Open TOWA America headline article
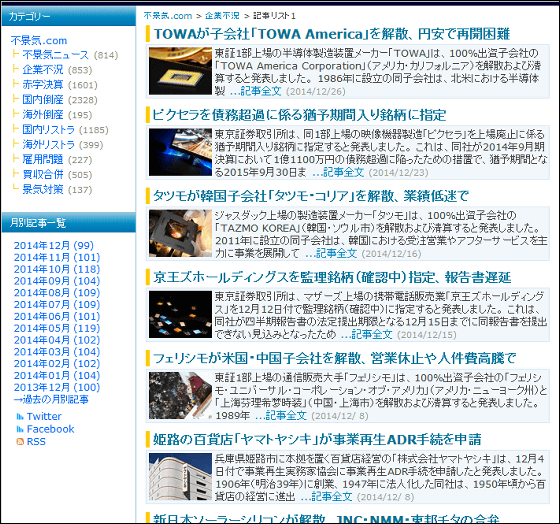Viewport: 560px width, 524px height. click(331, 34)
